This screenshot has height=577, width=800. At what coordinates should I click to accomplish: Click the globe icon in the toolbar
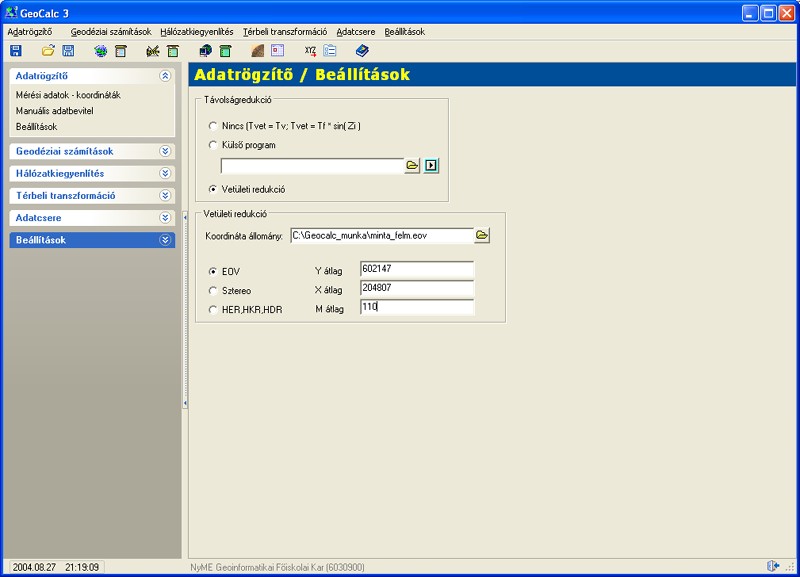[x=101, y=51]
